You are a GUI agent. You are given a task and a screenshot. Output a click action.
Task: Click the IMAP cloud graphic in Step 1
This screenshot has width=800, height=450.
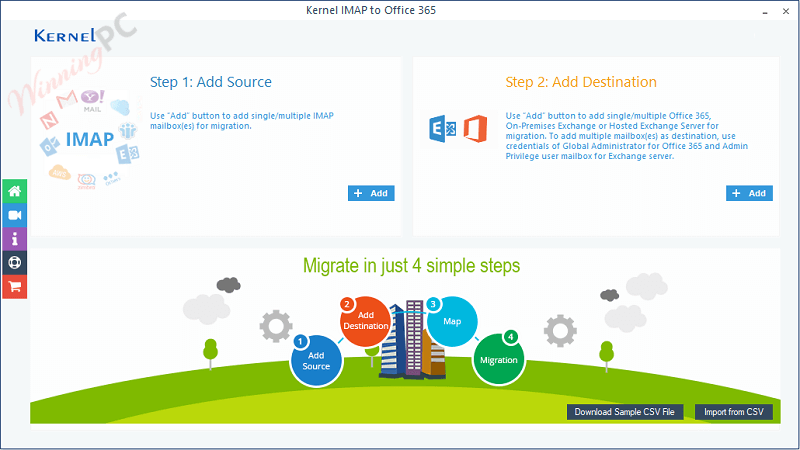point(88,140)
